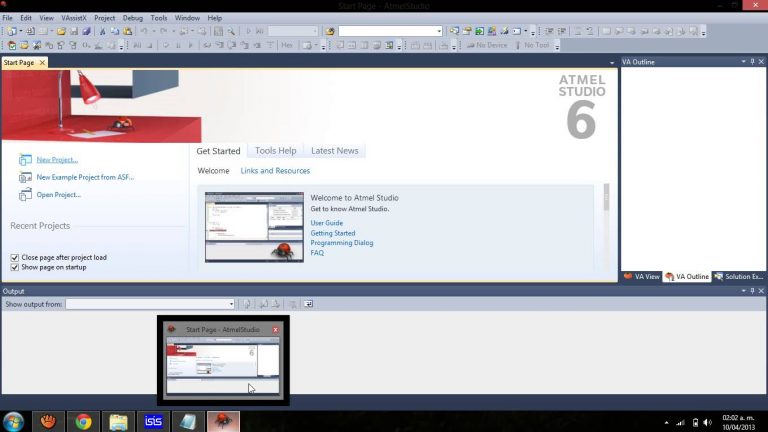Click the Cut scissors toolbar icon
This screenshot has width=768, height=432.
tap(102, 31)
